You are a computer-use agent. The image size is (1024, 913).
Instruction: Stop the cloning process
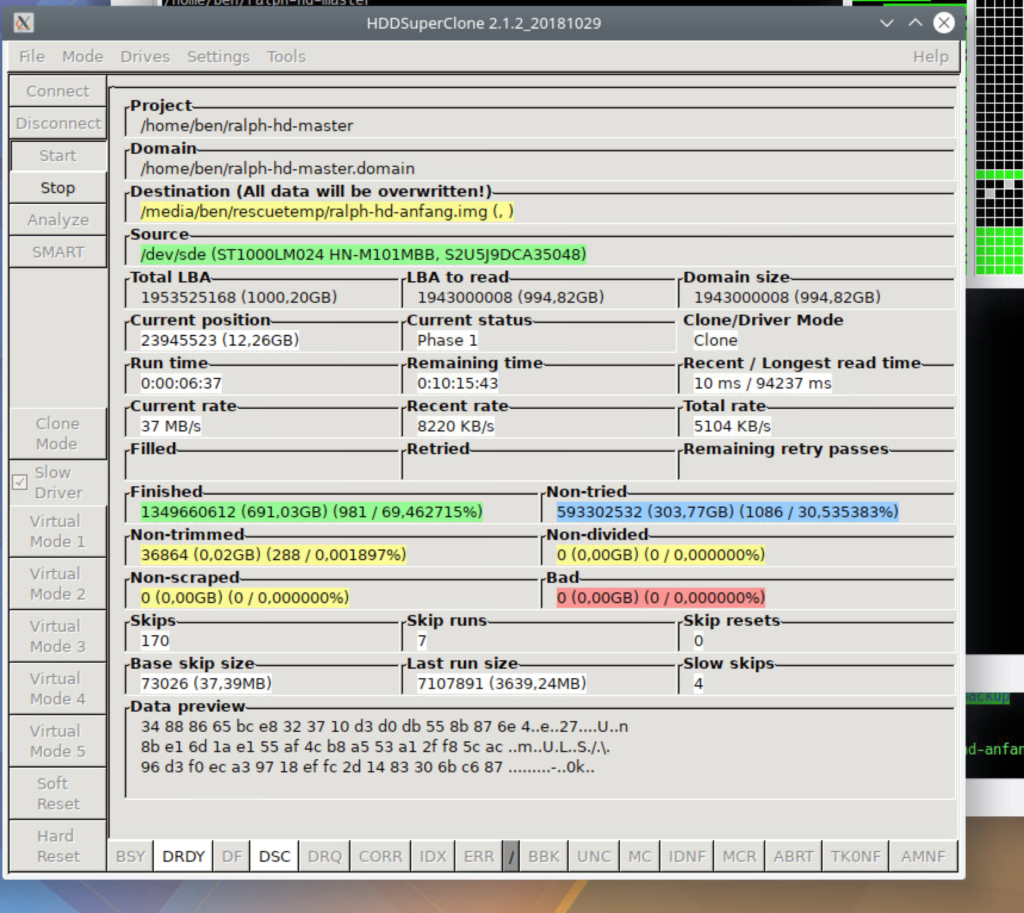click(x=57, y=188)
